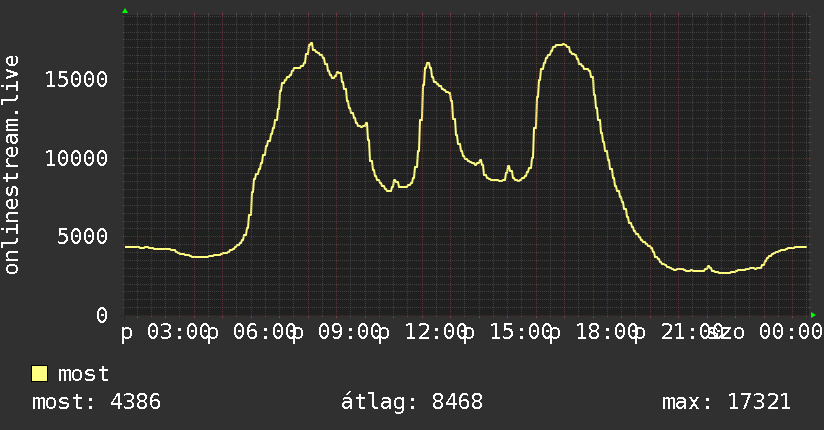Click the green arrow ending the x-axis

click(x=813, y=315)
